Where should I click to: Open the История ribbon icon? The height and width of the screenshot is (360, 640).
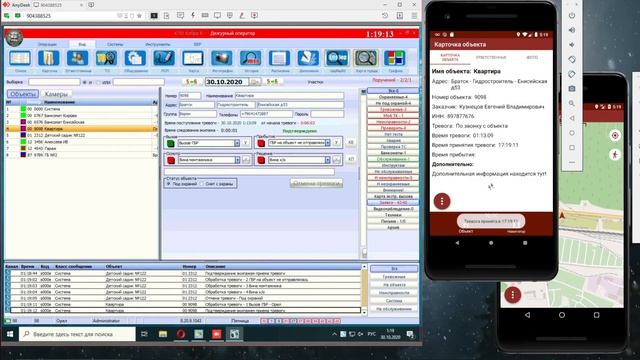(x=251, y=58)
